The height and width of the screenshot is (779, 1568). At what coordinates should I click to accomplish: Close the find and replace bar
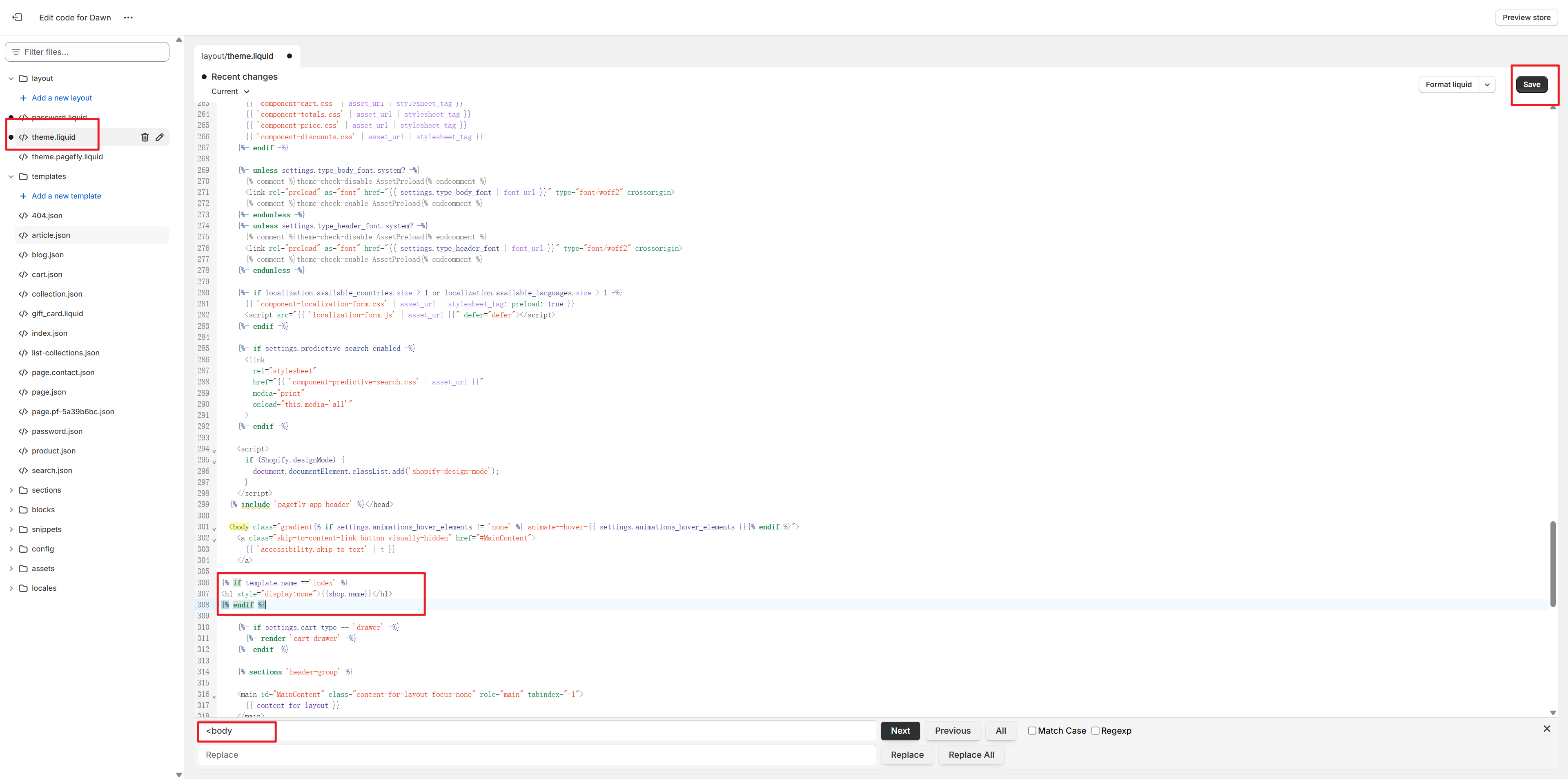coord(1546,728)
